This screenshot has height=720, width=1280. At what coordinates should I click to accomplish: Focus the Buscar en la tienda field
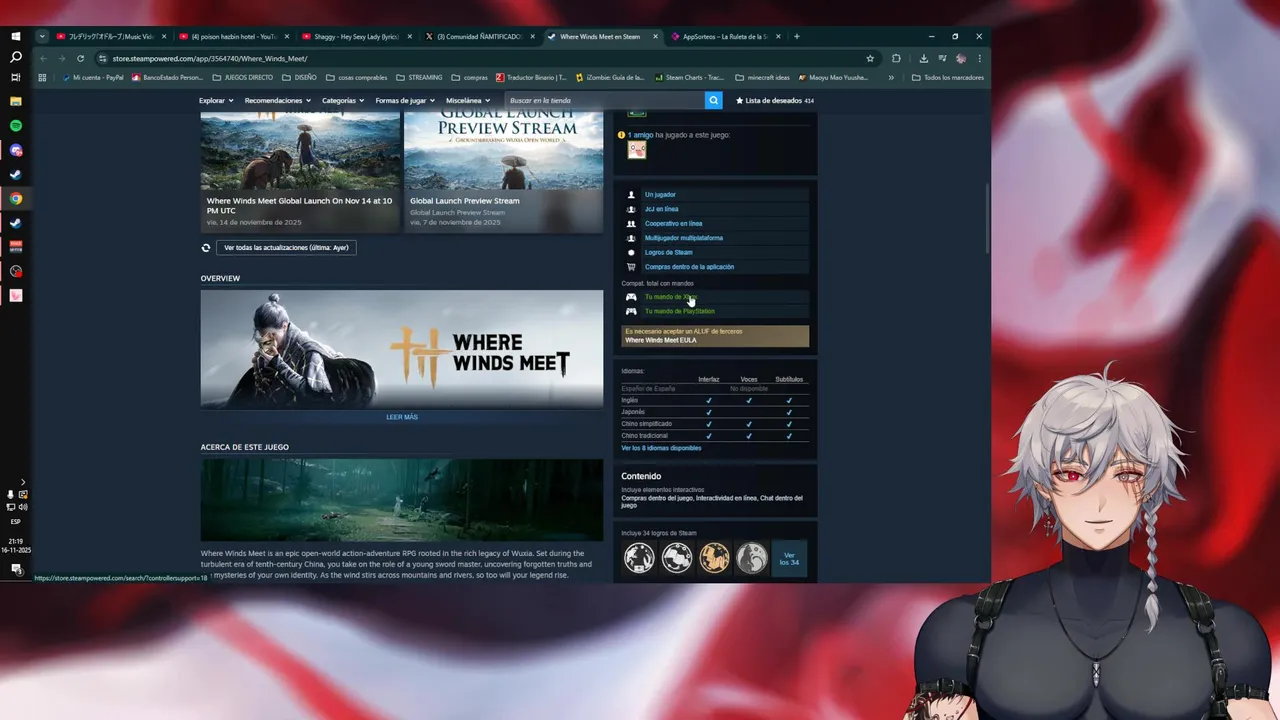point(605,101)
